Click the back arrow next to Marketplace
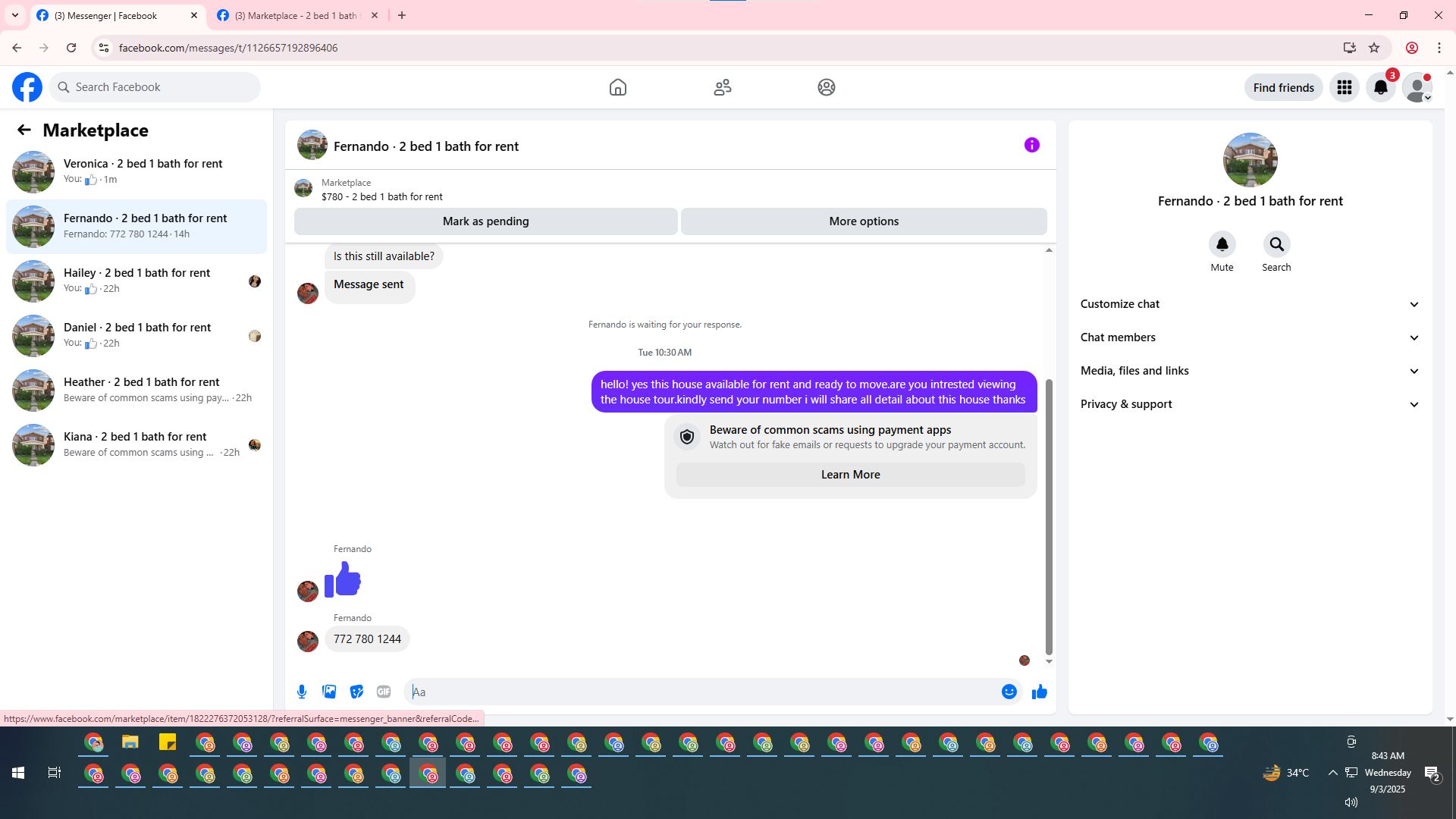This screenshot has width=1456, height=819. tap(24, 130)
